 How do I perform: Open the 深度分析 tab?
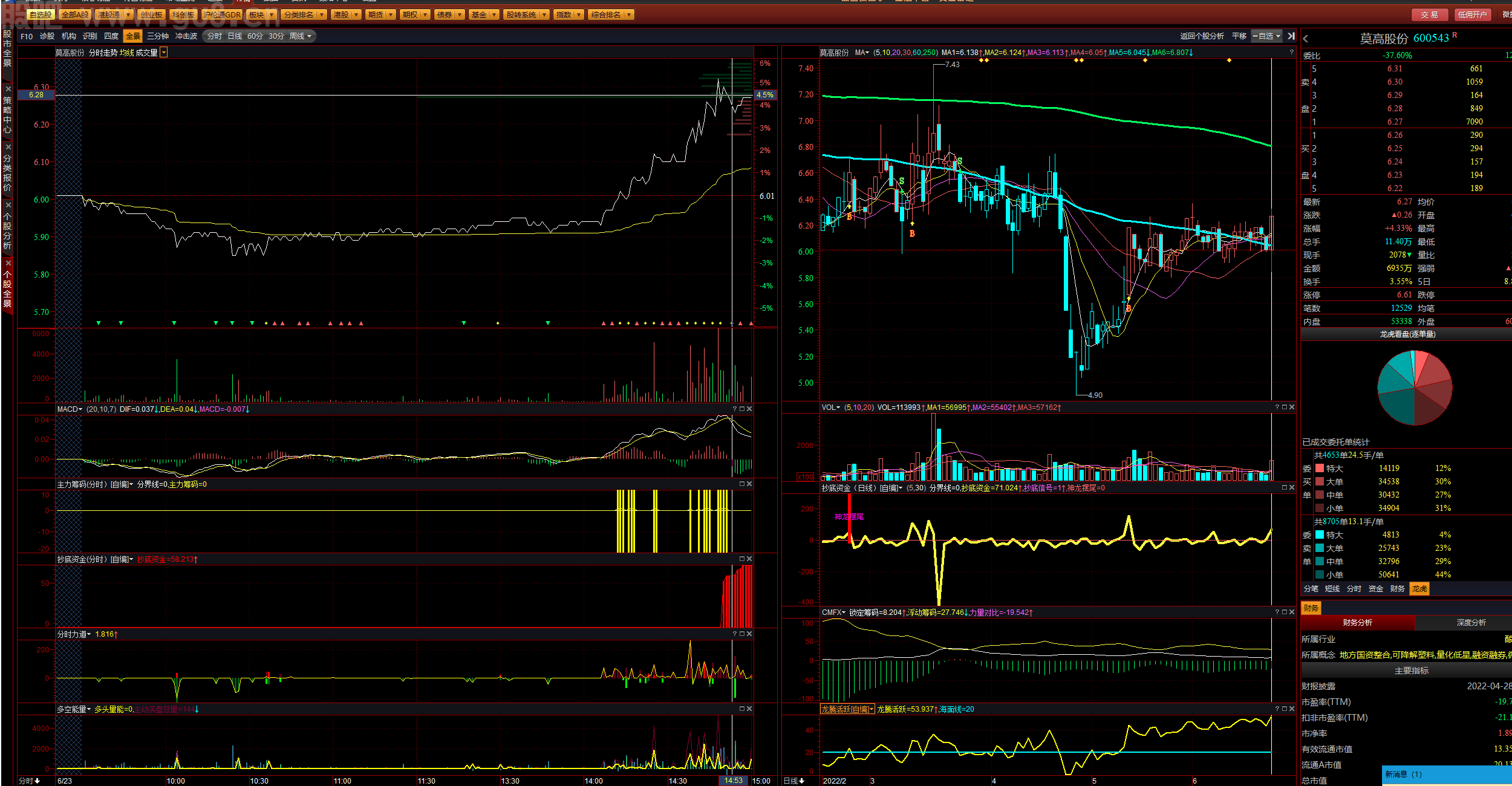click(x=1471, y=623)
